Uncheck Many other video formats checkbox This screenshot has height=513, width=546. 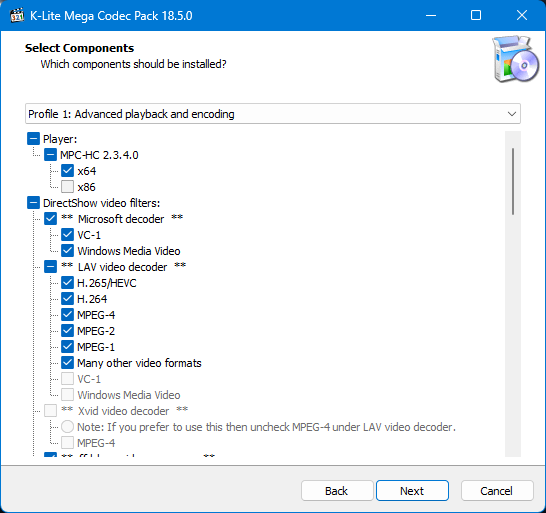coord(67,363)
